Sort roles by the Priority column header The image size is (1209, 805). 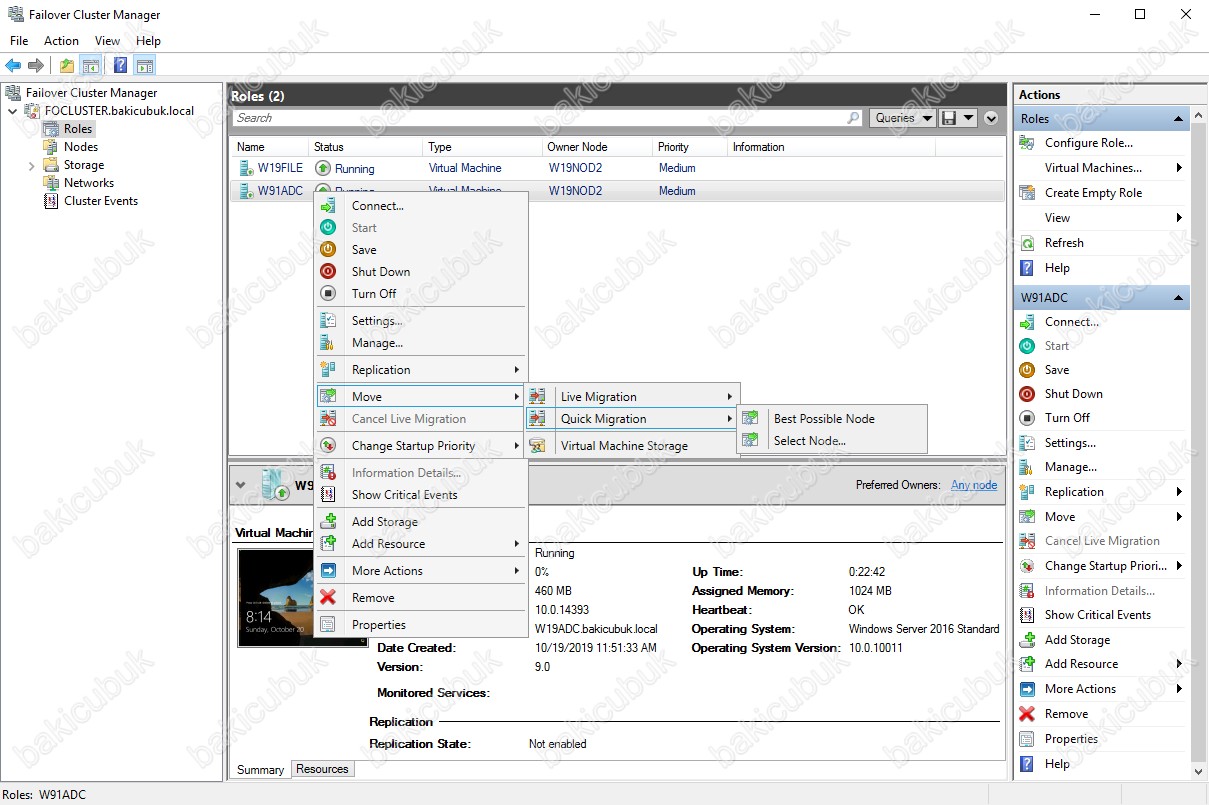pyautogui.click(x=688, y=147)
